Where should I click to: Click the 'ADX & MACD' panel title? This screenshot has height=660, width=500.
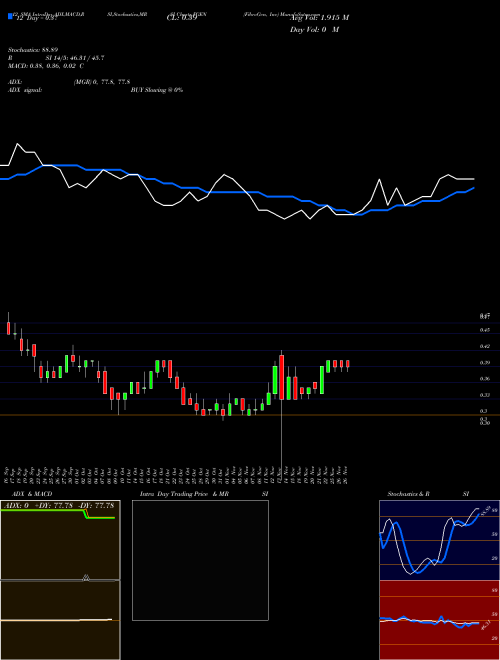32,494
